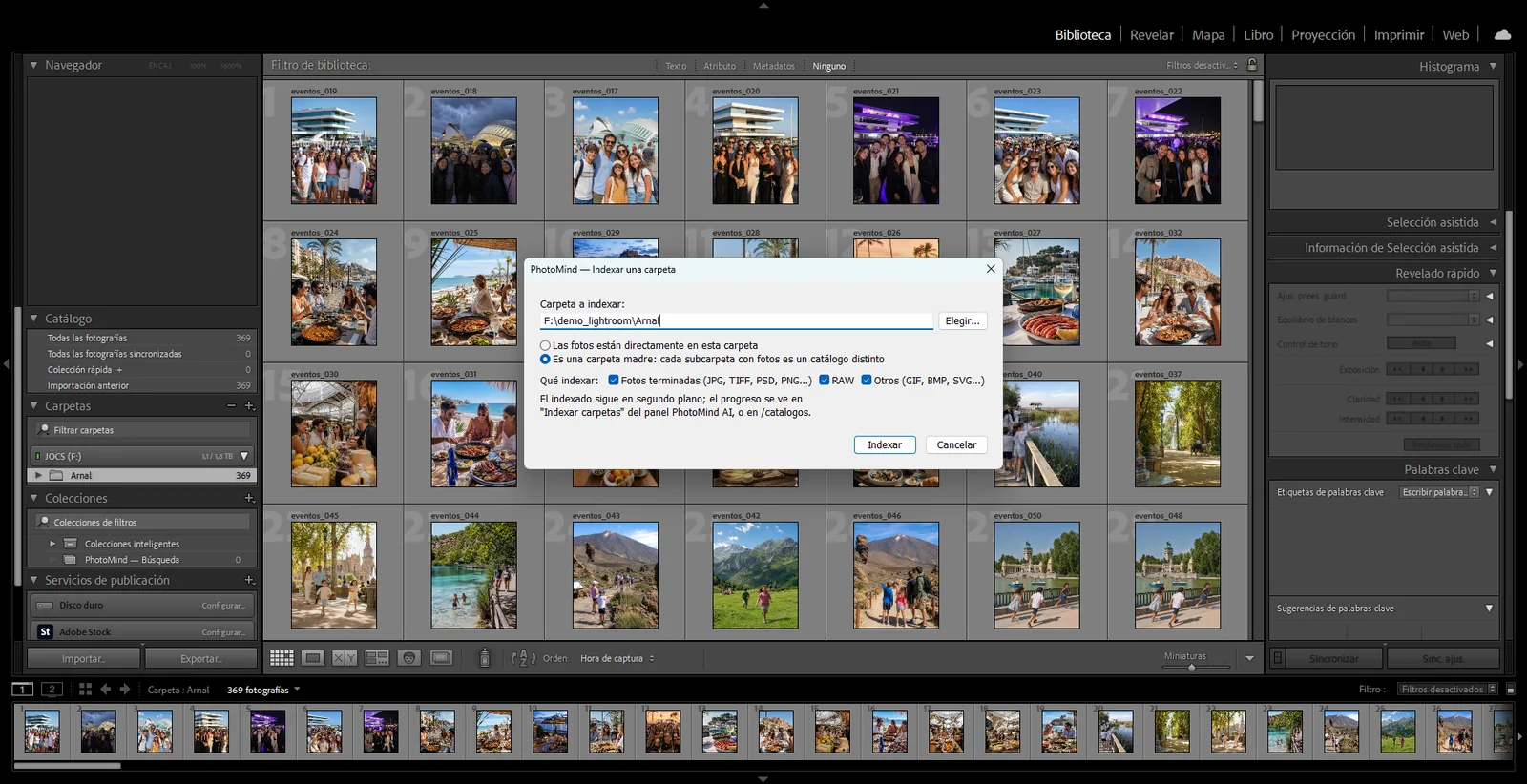Open compare XY view
The image size is (1527, 784).
pyautogui.click(x=345, y=658)
